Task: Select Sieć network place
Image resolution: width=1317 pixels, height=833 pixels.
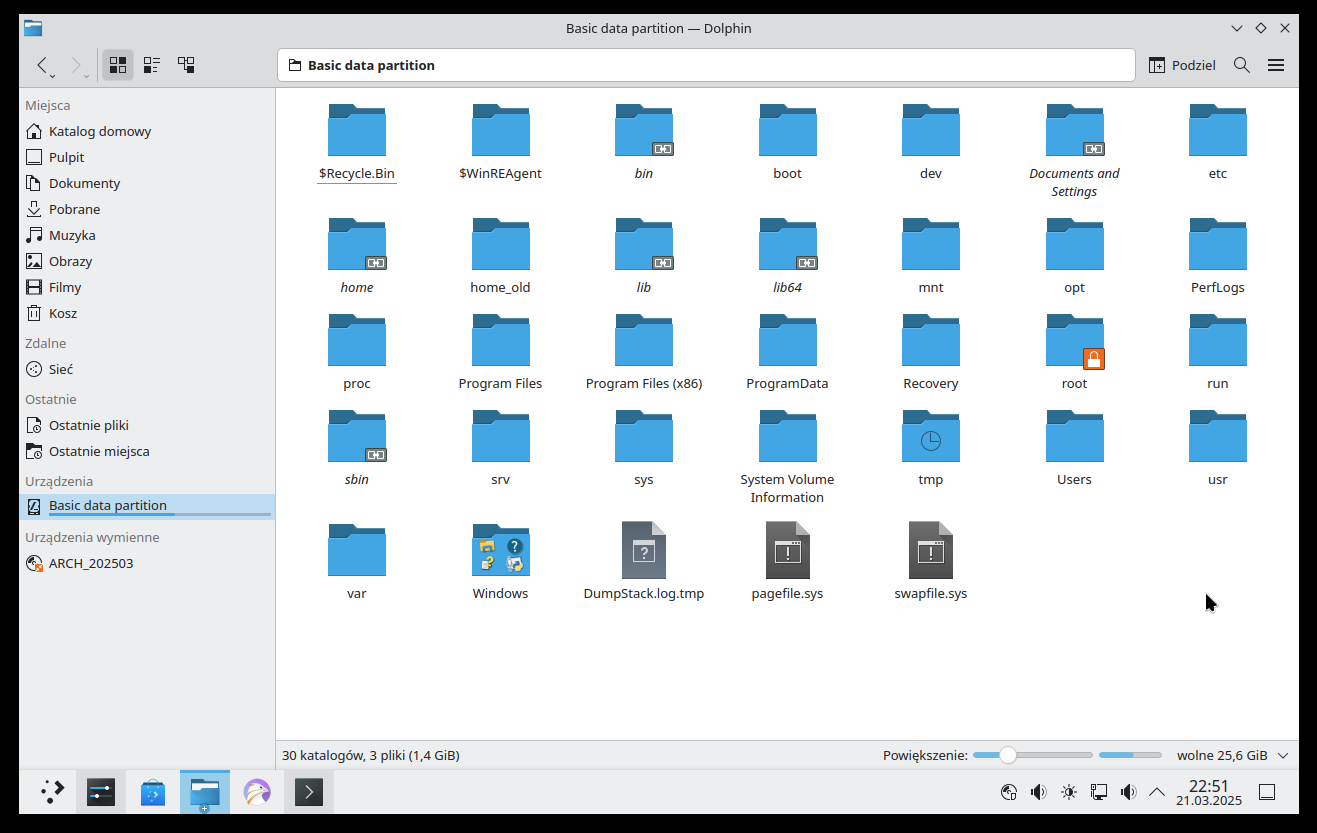Action: point(146,369)
